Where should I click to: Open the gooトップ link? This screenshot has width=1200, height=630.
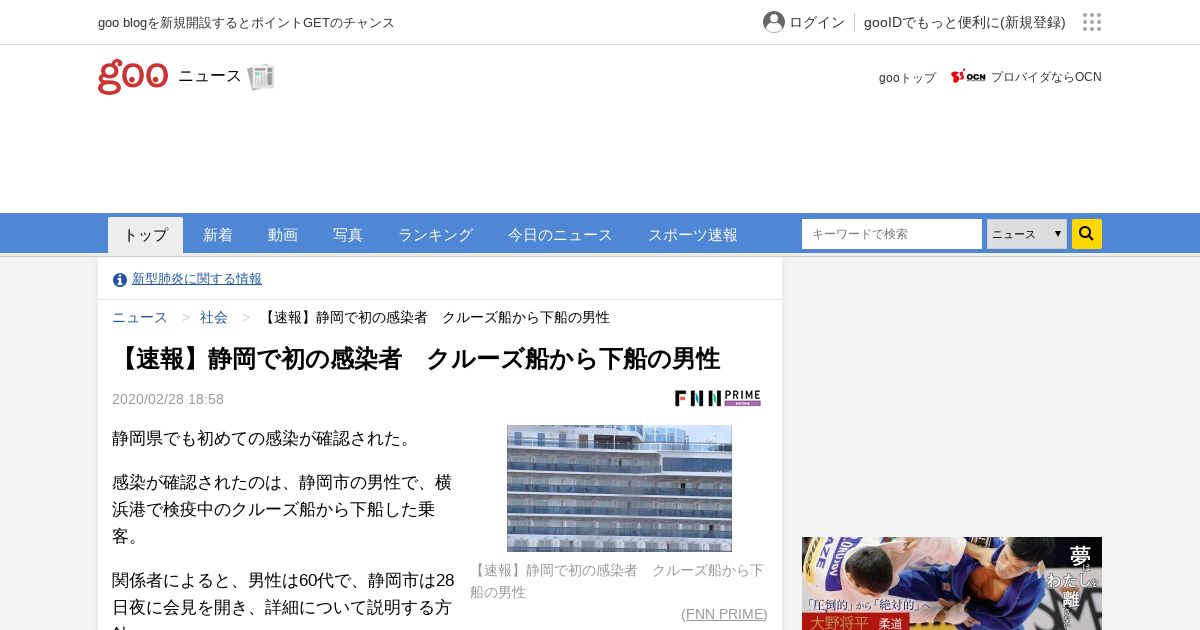907,77
